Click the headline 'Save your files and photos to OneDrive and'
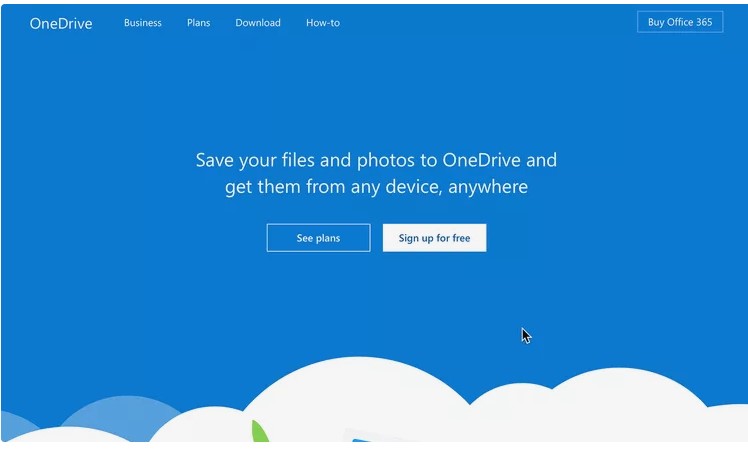The image size is (748, 458). 376,160
